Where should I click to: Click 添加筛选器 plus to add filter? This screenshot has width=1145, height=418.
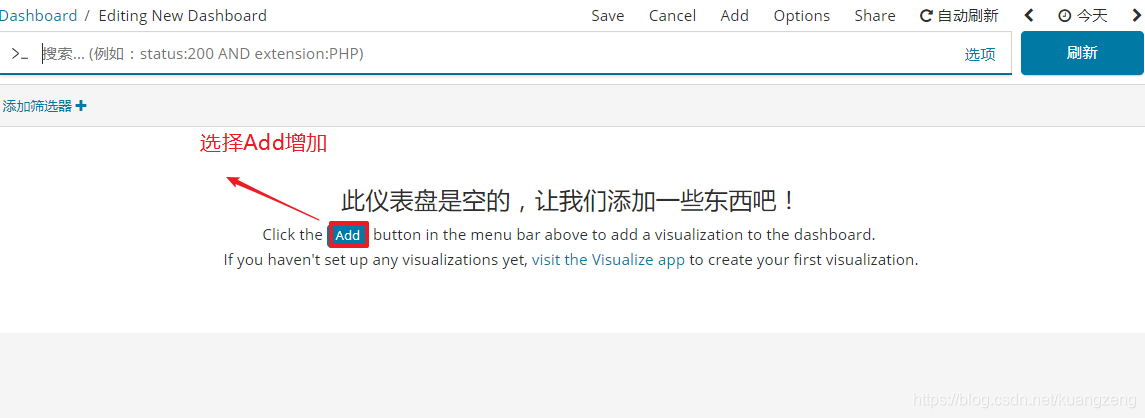click(45, 106)
